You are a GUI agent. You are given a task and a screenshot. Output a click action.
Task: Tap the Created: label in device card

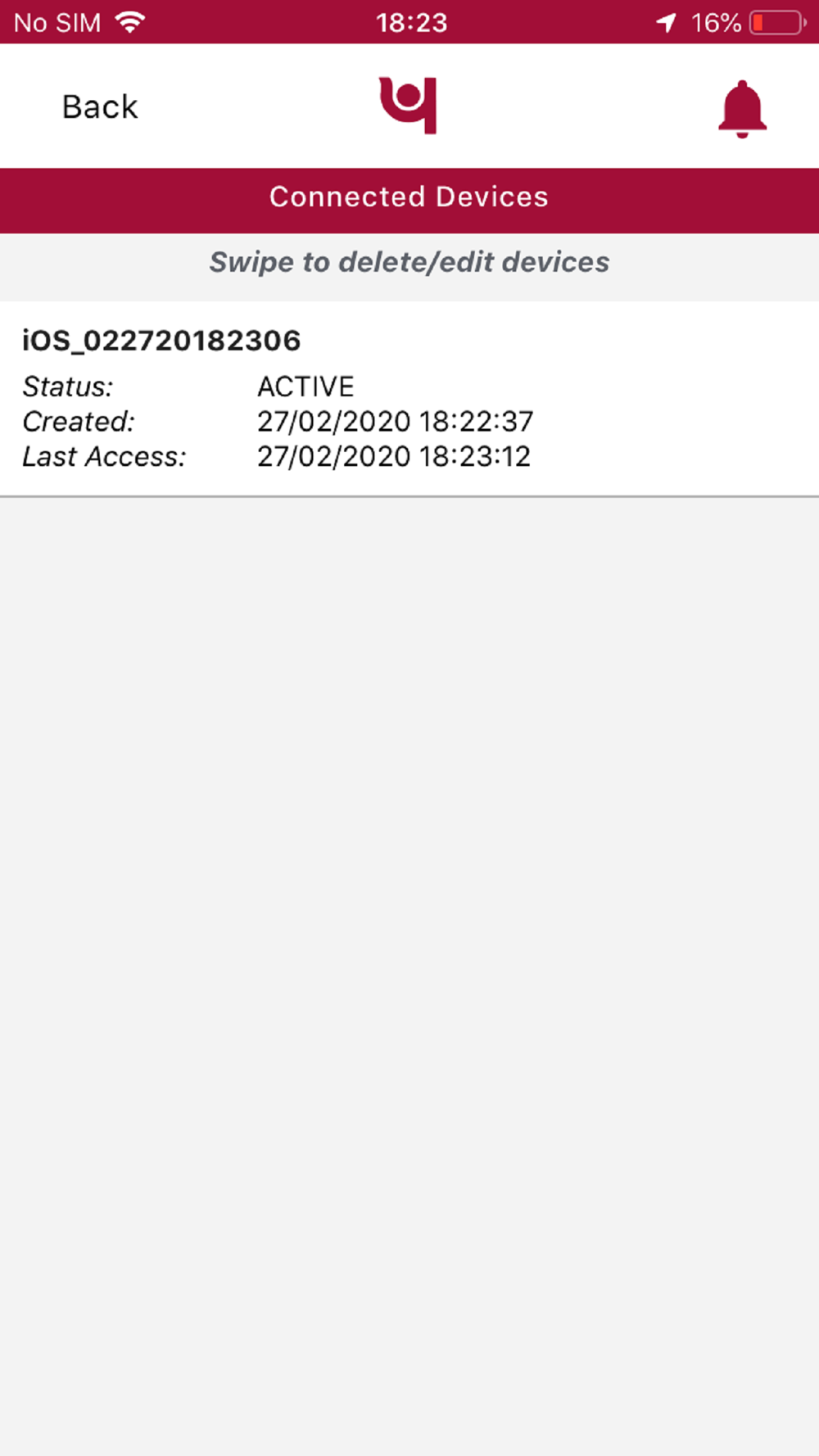[79, 422]
